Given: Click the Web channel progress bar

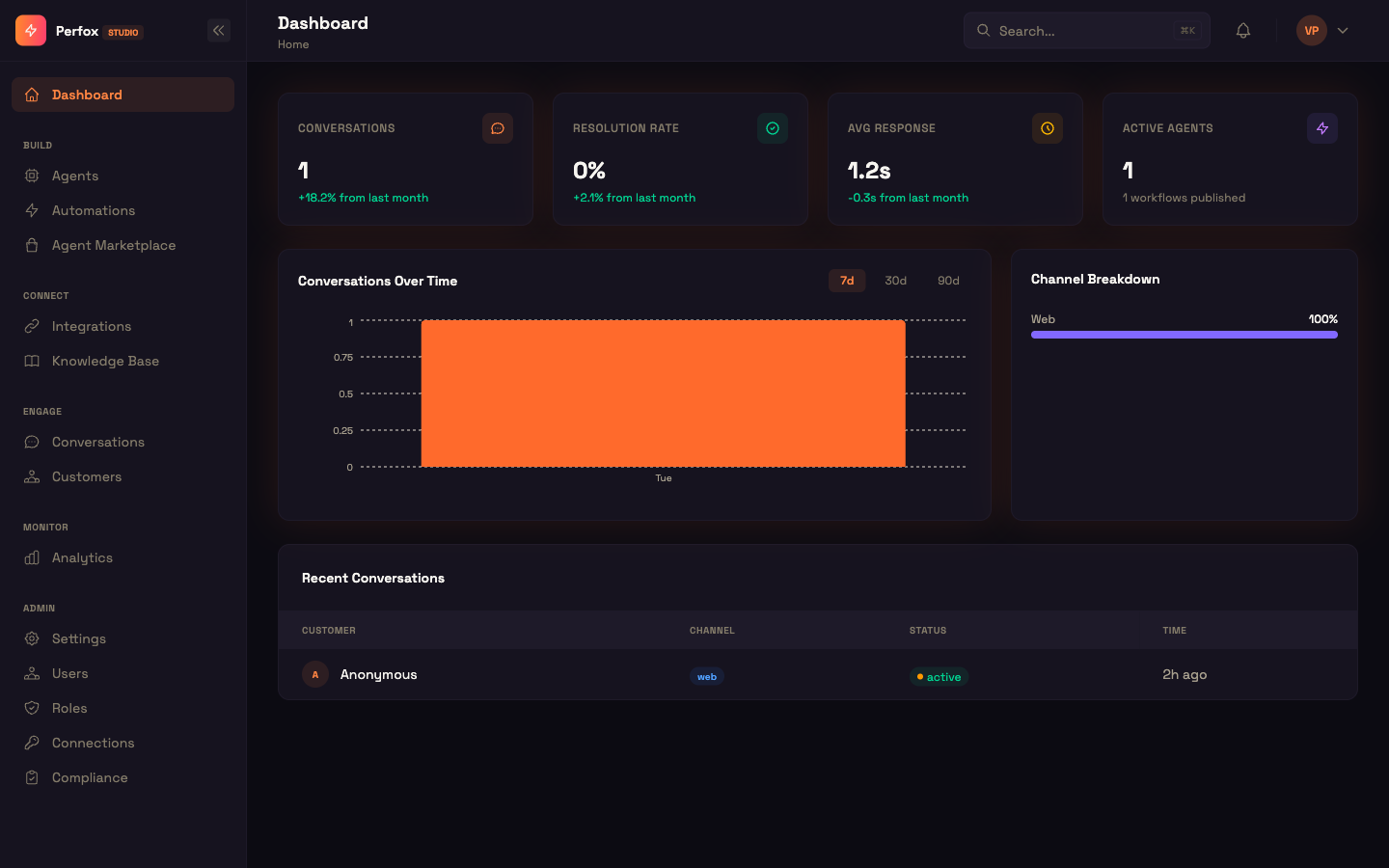Looking at the screenshot, I should (x=1185, y=335).
